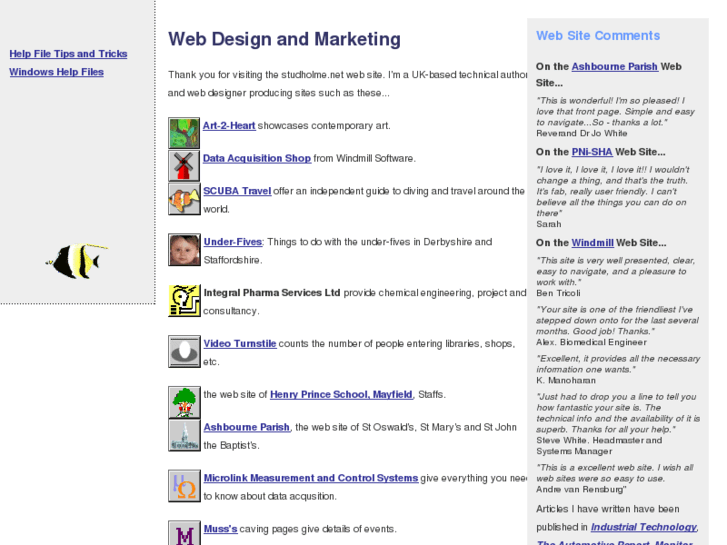The height and width of the screenshot is (545, 727).
Task: Open Windows Help Files link
Action: click(x=56, y=72)
